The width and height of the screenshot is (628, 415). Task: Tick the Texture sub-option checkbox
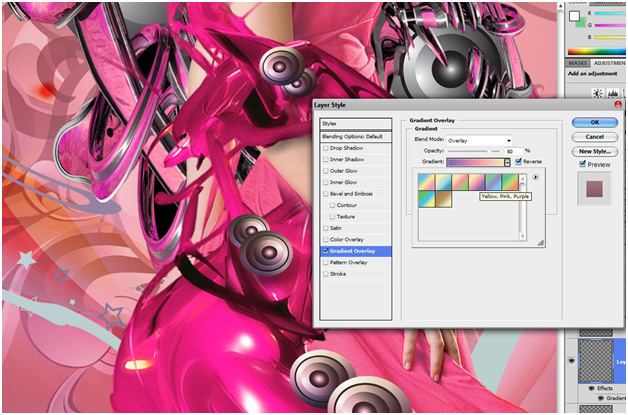(332, 217)
